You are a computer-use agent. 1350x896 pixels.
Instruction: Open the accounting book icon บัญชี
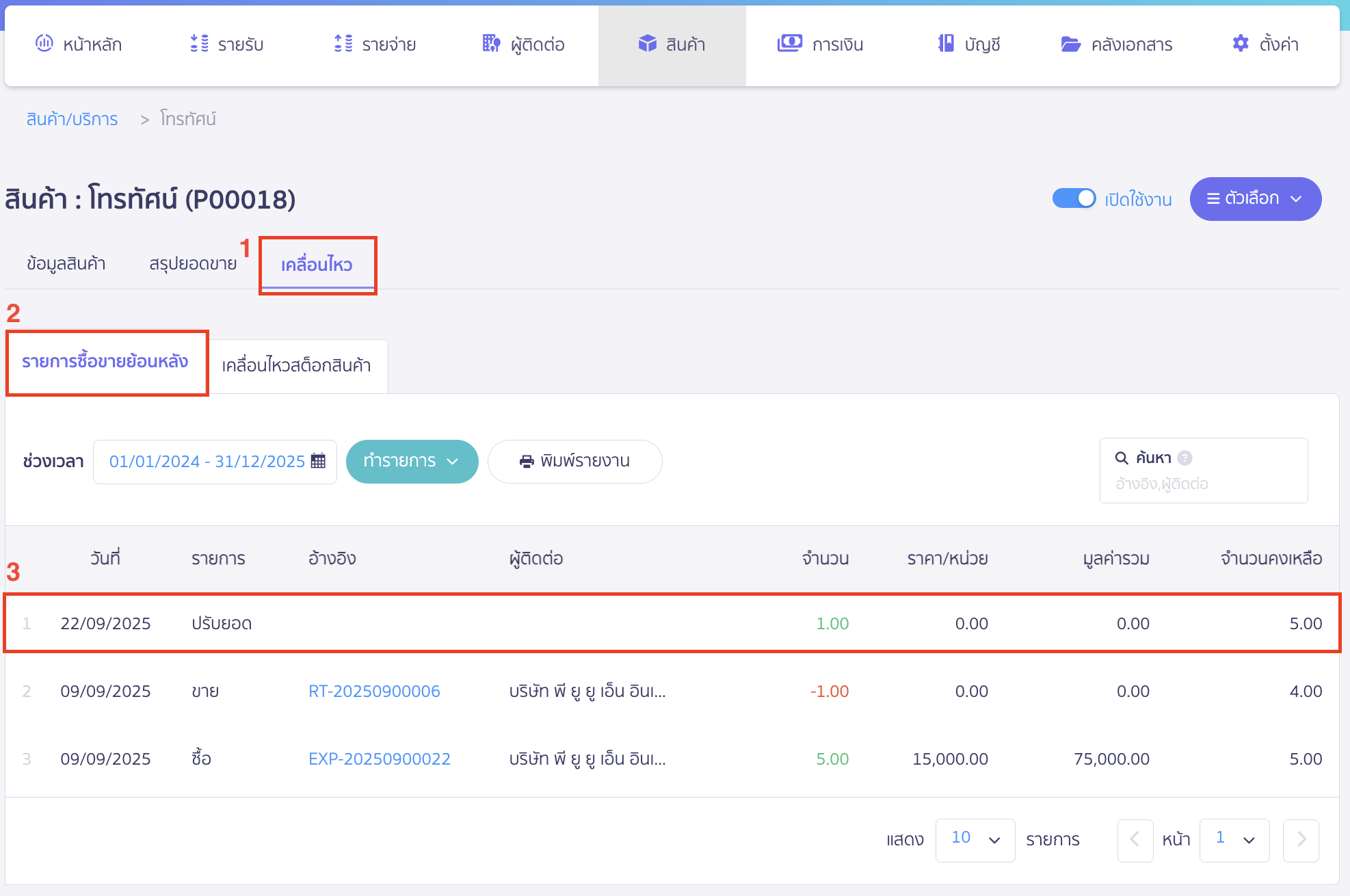(x=946, y=44)
